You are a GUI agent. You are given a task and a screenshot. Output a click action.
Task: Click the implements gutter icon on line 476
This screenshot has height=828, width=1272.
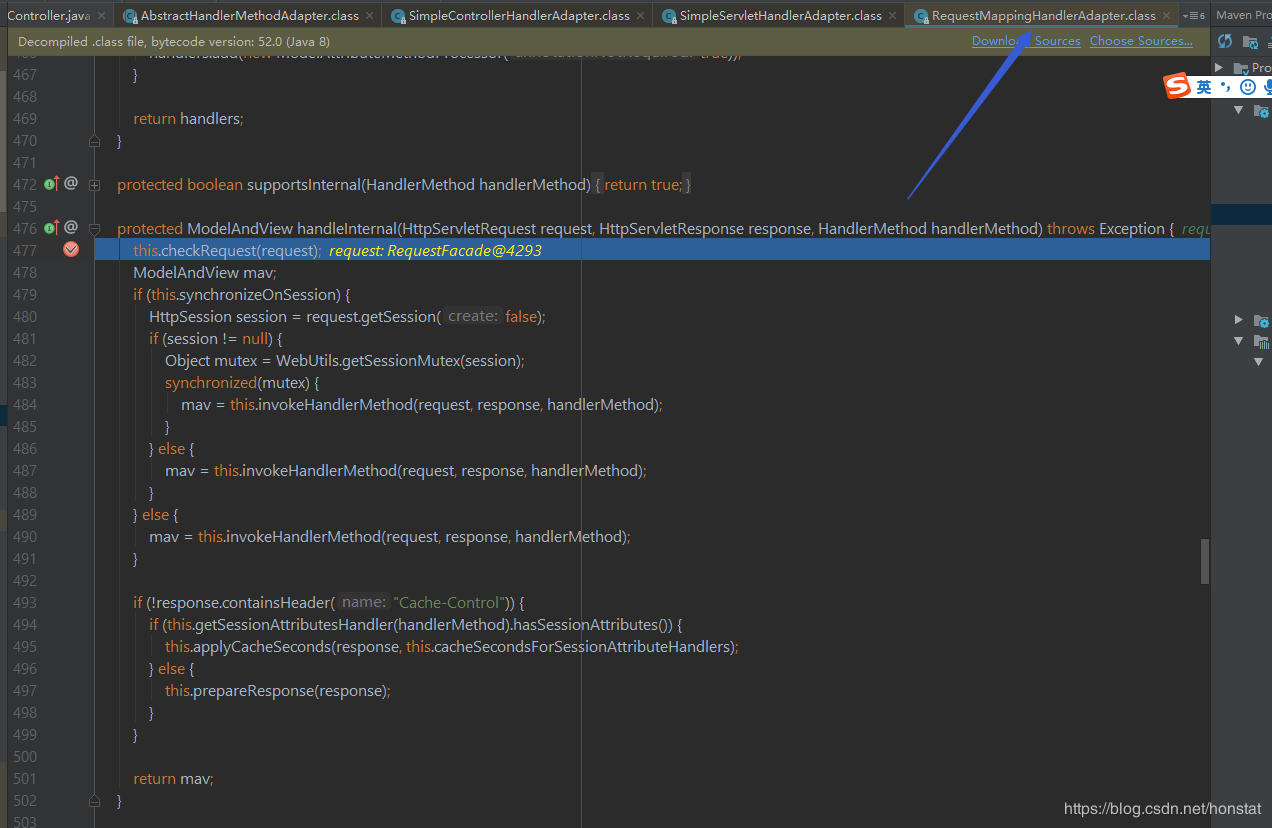[x=52, y=228]
